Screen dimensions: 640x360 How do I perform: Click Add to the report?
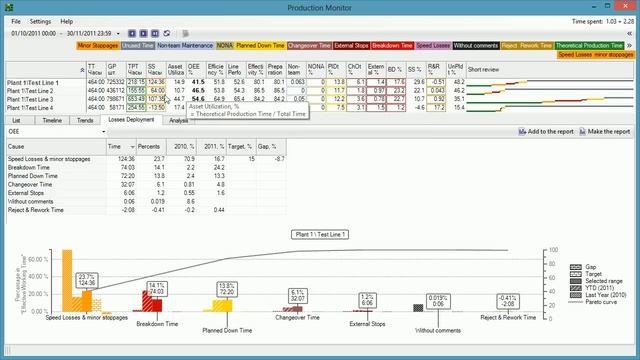click(x=546, y=131)
